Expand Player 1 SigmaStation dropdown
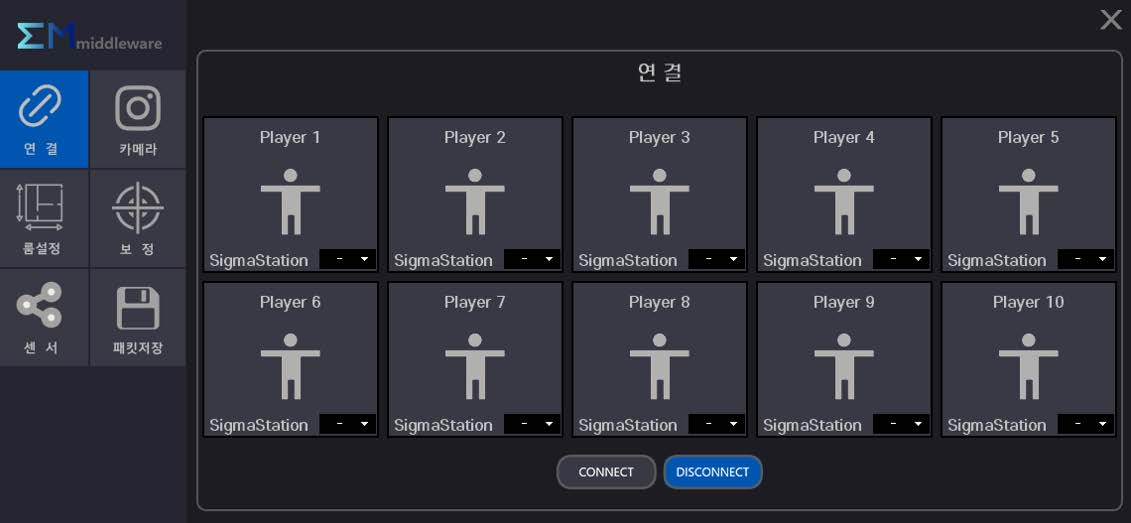This screenshot has width=1131, height=523. pyautogui.click(x=348, y=259)
